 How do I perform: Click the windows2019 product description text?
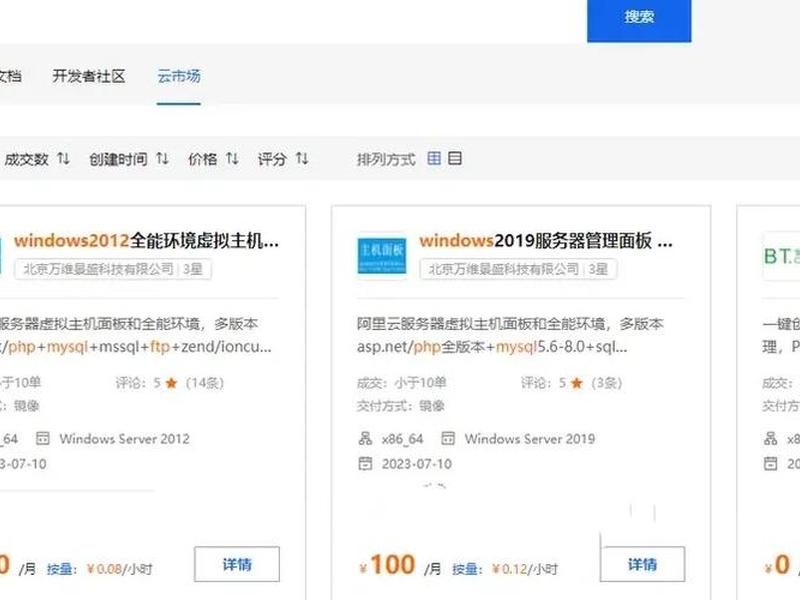510,335
